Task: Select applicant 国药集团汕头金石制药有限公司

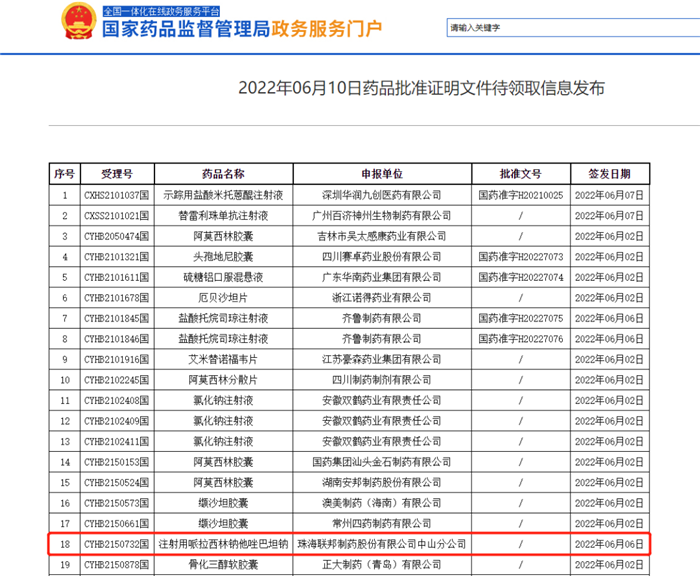Action: 382,462
